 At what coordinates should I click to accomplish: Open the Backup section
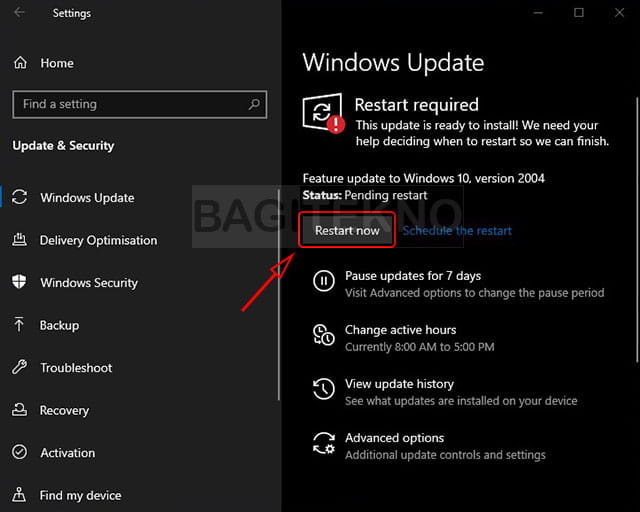[59, 325]
